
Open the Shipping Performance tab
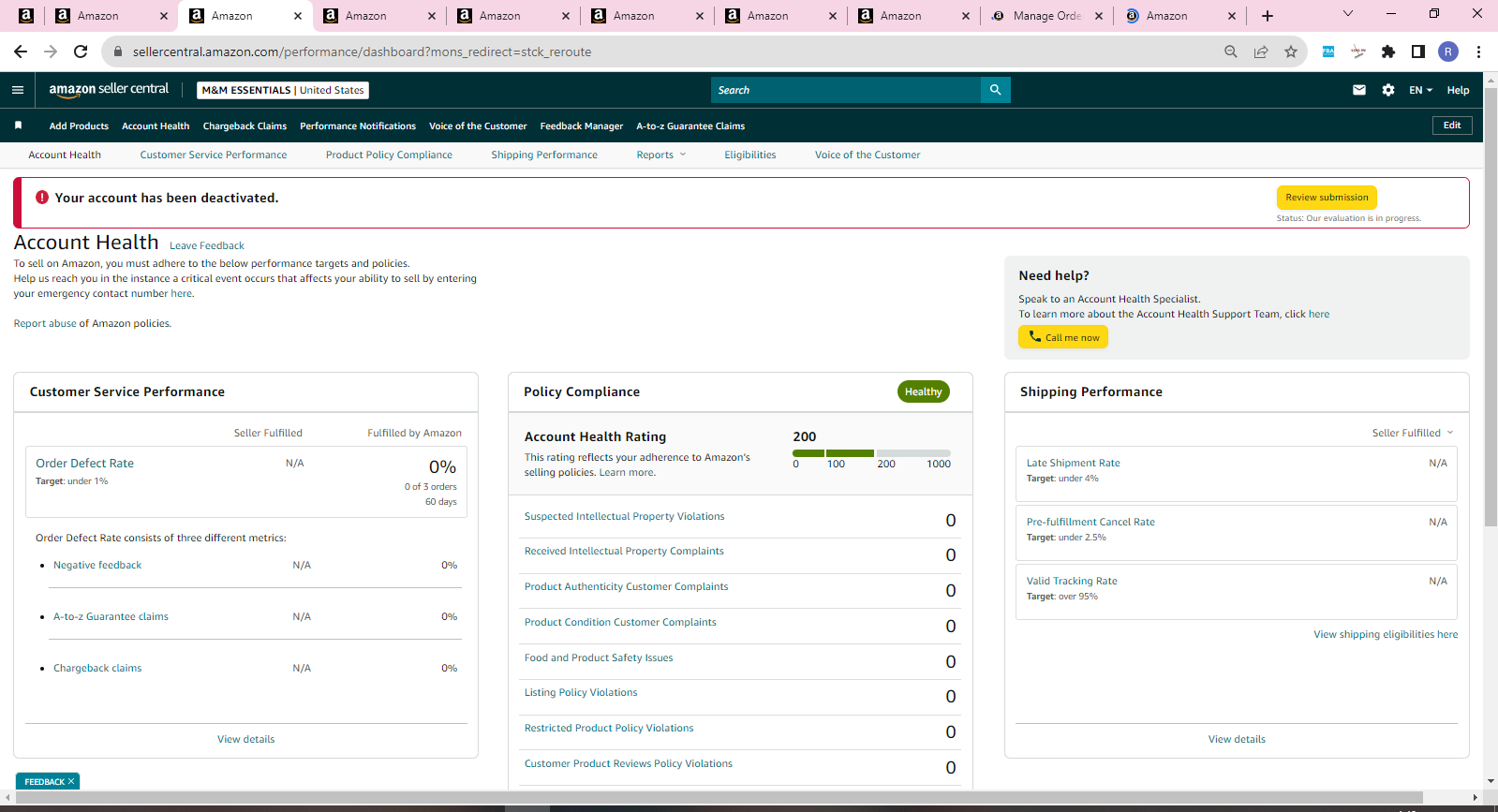pos(544,155)
